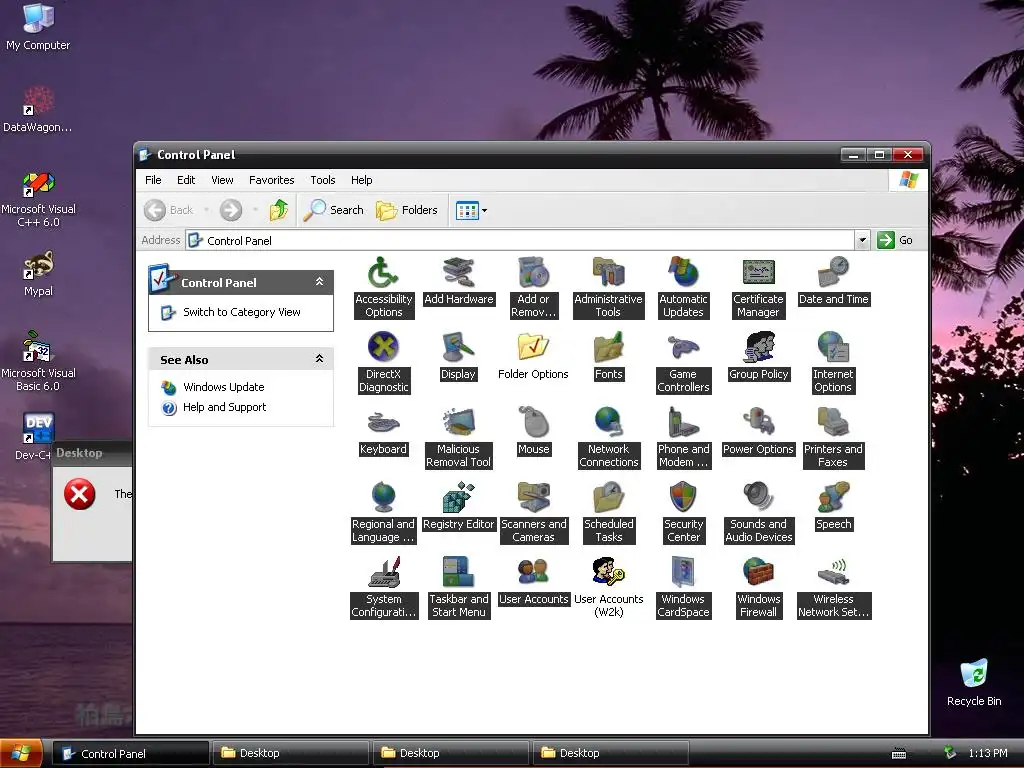Click the Go button

pos(895,240)
